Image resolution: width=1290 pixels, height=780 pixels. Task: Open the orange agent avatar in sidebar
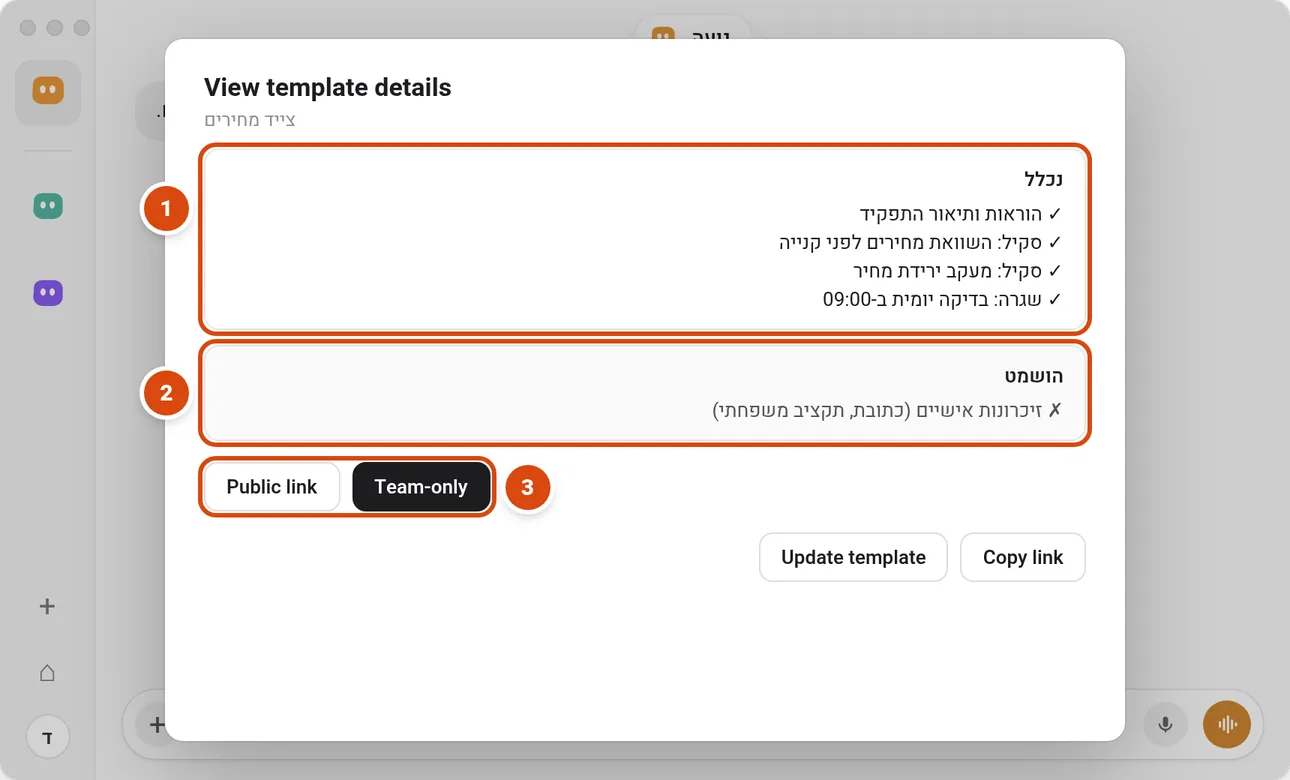[x=48, y=92]
